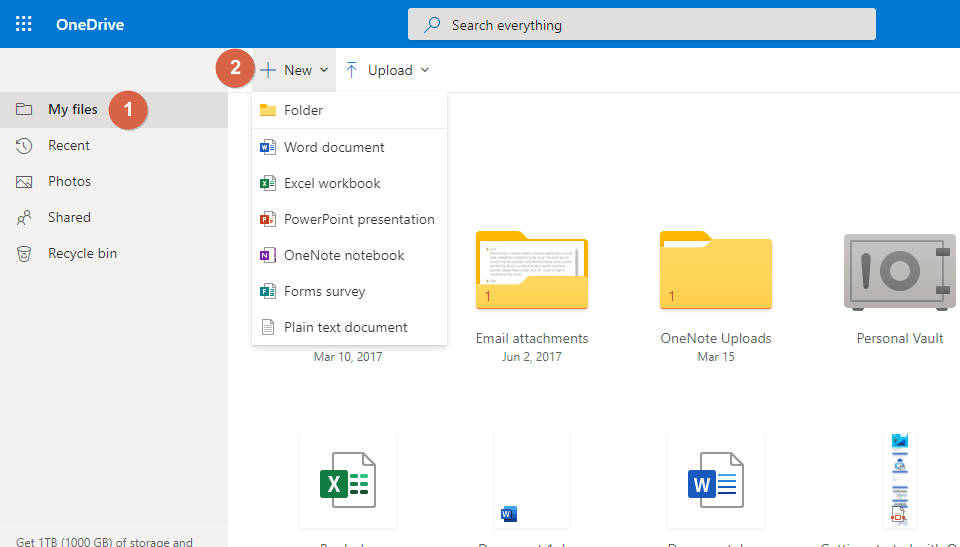Click the PowerPoint icon in New menu

pyautogui.click(x=268, y=219)
